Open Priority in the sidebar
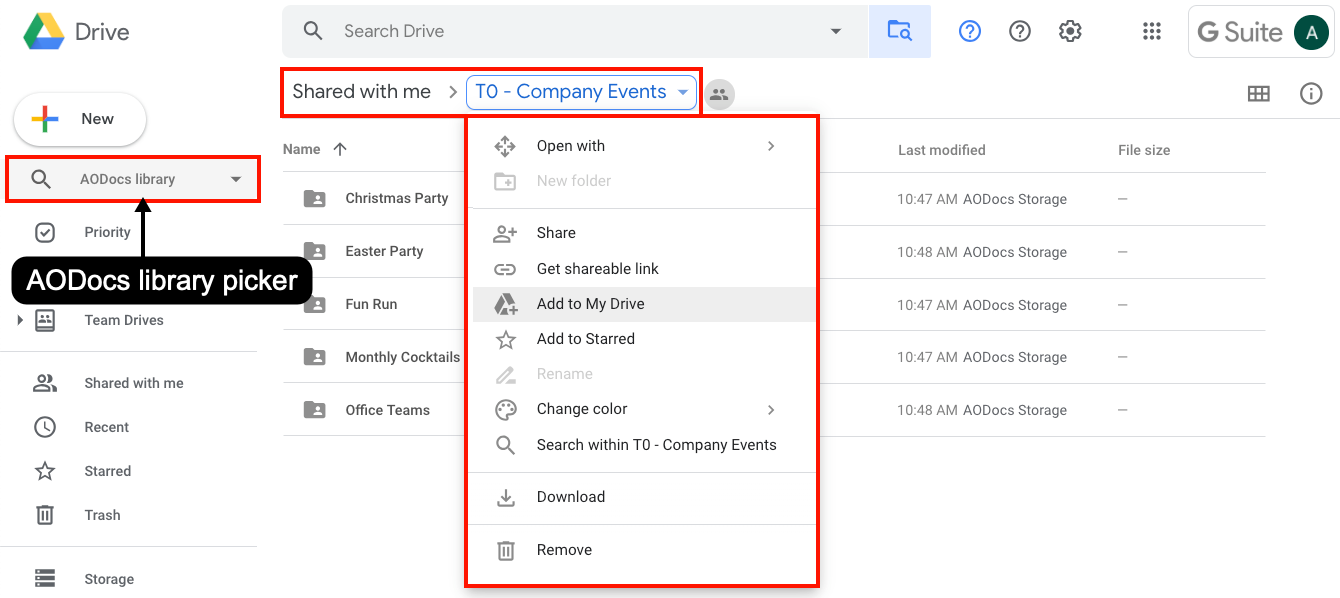 [x=107, y=232]
